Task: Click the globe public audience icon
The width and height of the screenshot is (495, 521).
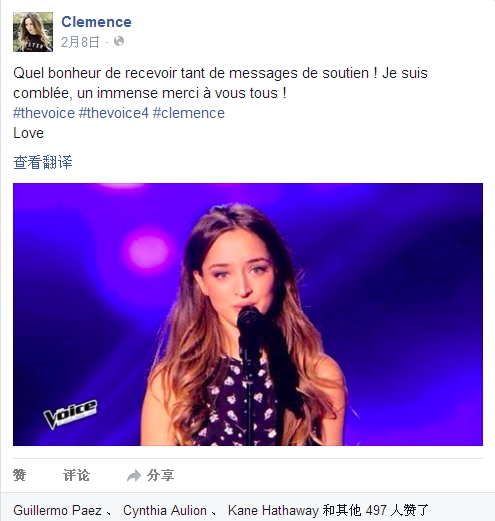Action: coord(119,41)
